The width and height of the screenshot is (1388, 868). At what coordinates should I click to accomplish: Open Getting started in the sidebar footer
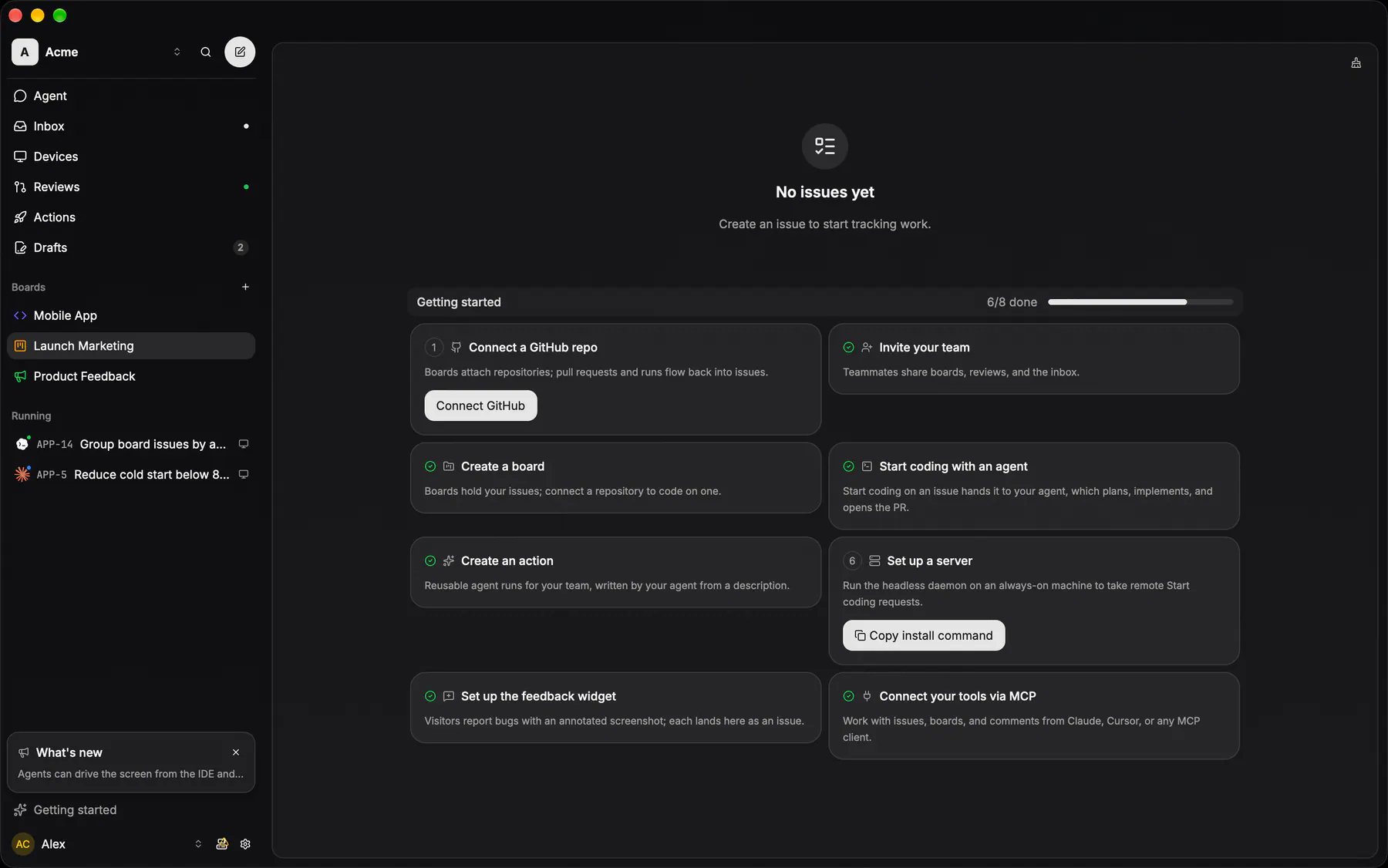[131, 810]
